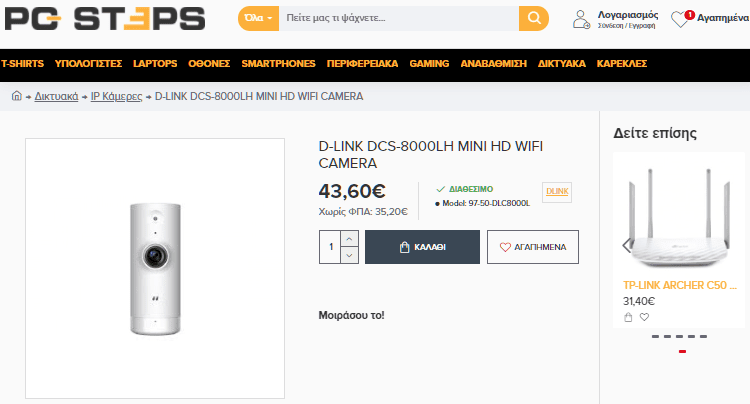The image size is (750, 404).
Task: Click the PC Steps site logo
Action: (x=105, y=19)
